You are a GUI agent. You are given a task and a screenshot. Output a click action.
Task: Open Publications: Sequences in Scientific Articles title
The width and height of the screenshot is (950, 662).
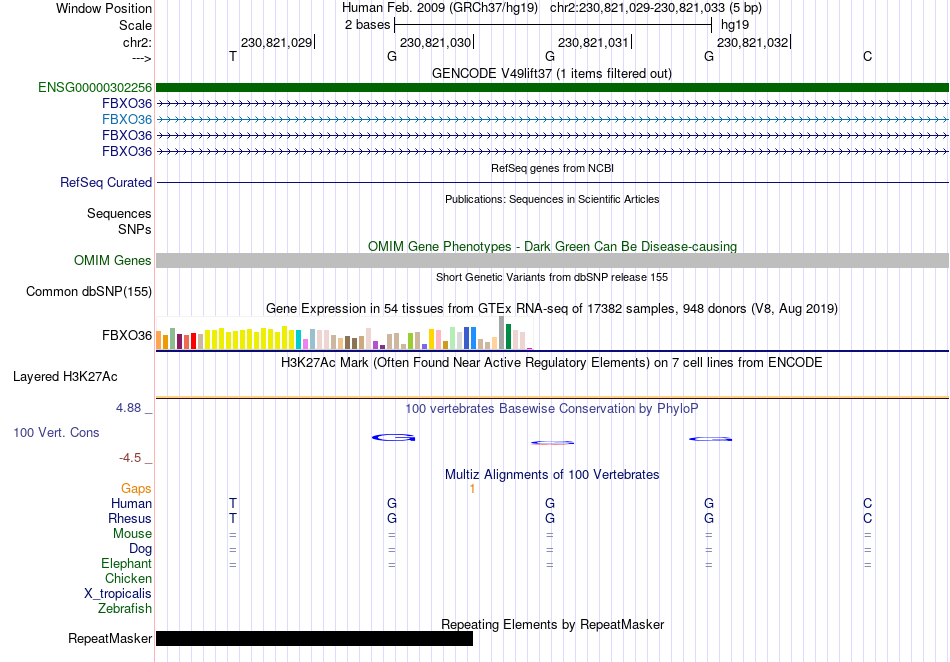(552, 199)
